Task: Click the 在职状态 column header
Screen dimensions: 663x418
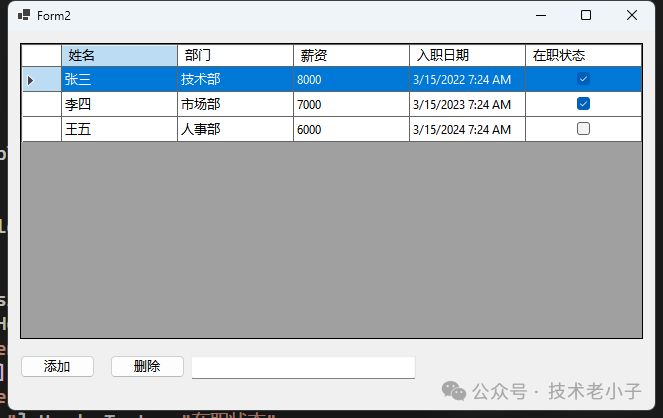Action: click(x=583, y=55)
